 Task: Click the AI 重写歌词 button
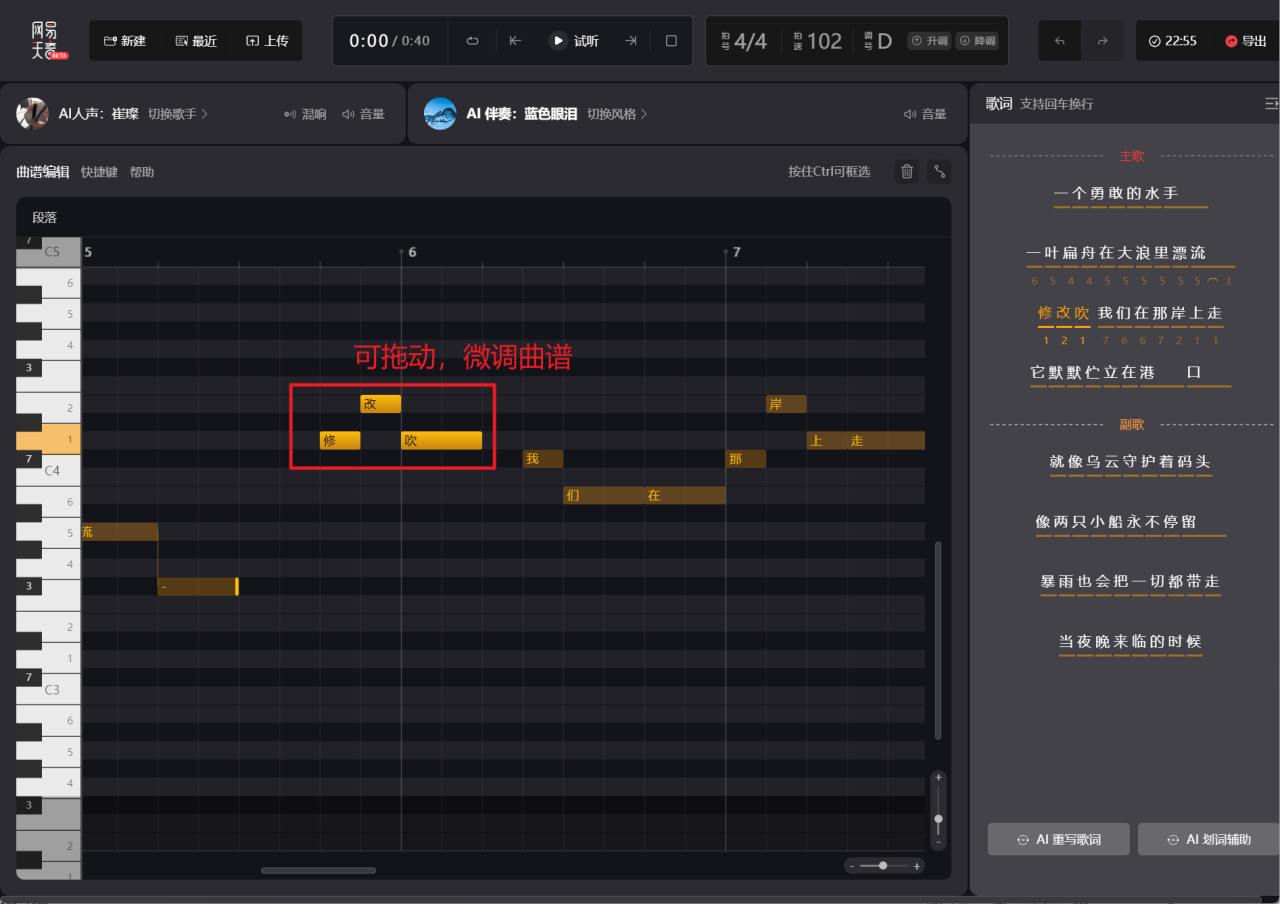point(1058,840)
